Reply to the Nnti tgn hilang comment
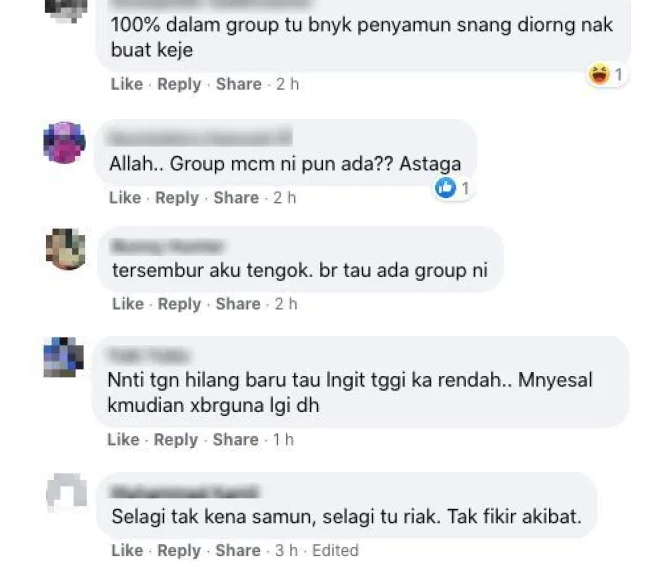646x562 pixels. pos(176,440)
